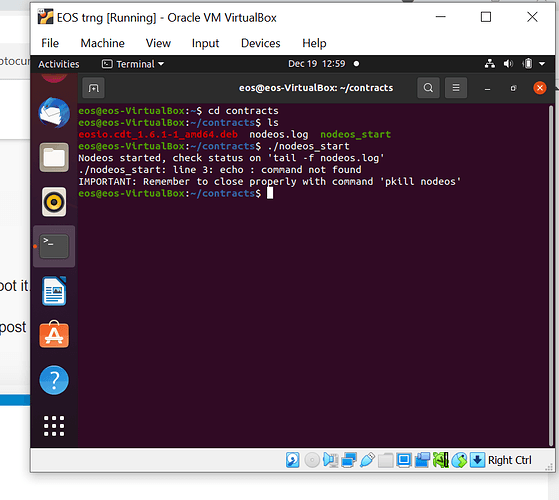Expand the system status menu arrow
Screen dimensions: 559x500
(542, 64)
